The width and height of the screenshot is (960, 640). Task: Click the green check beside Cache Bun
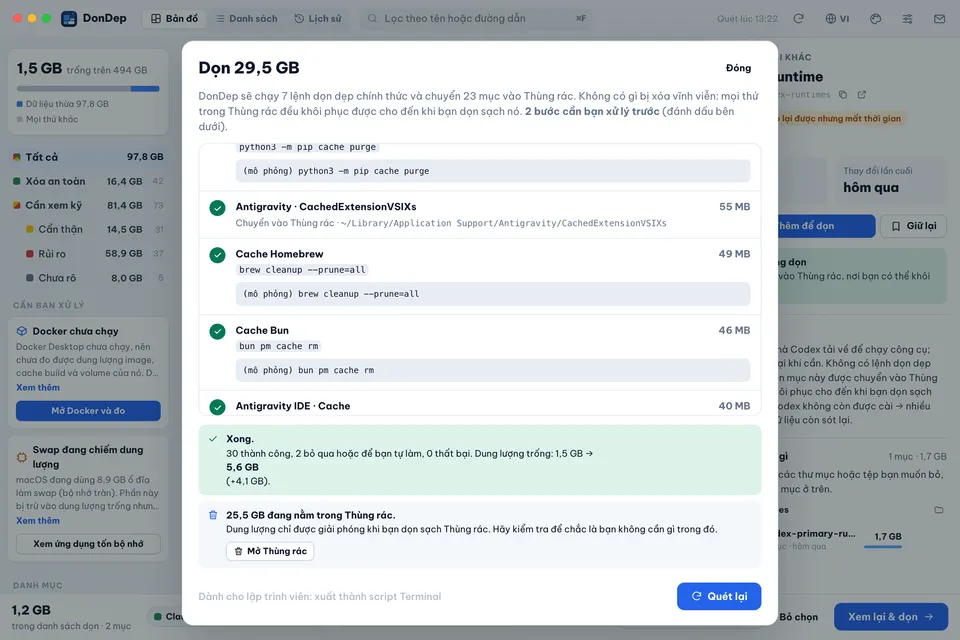[x=217, y=331]
